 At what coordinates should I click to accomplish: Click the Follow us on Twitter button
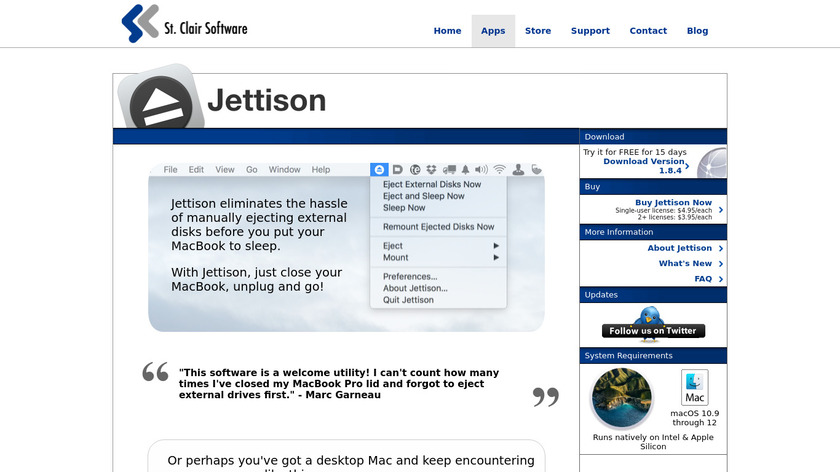(653, 331)
